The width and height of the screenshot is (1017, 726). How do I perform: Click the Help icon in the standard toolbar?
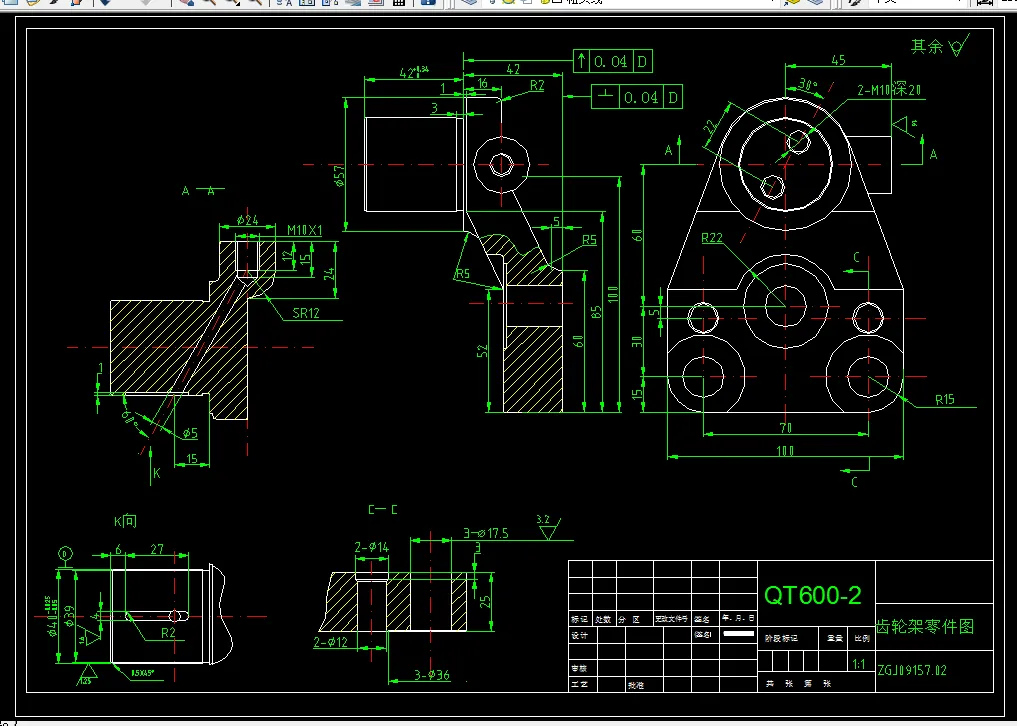point(428,2)
